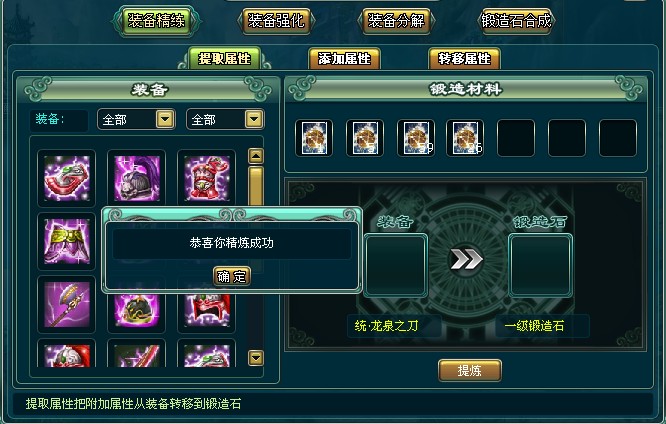
Task: Confirm the success dialog with 确定
Action: click(231, 277)
